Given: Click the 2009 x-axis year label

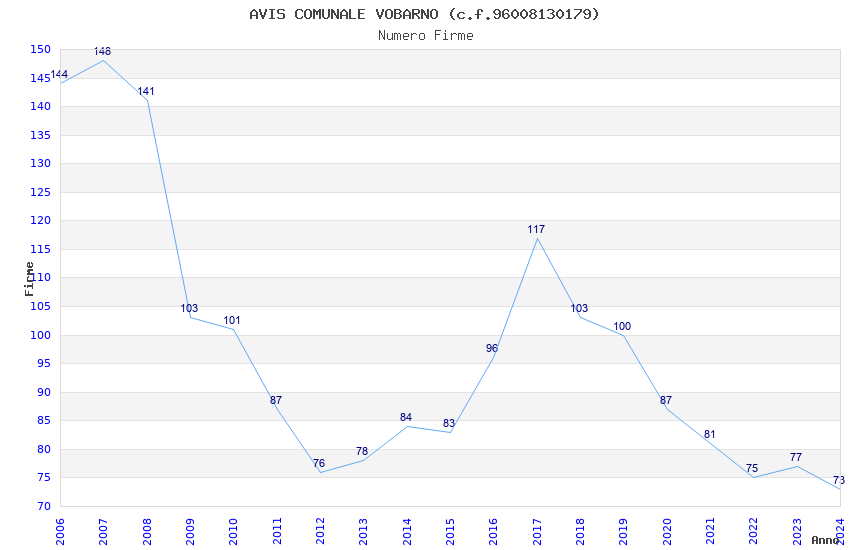Looking at the screenshot, I should point(190,532).
